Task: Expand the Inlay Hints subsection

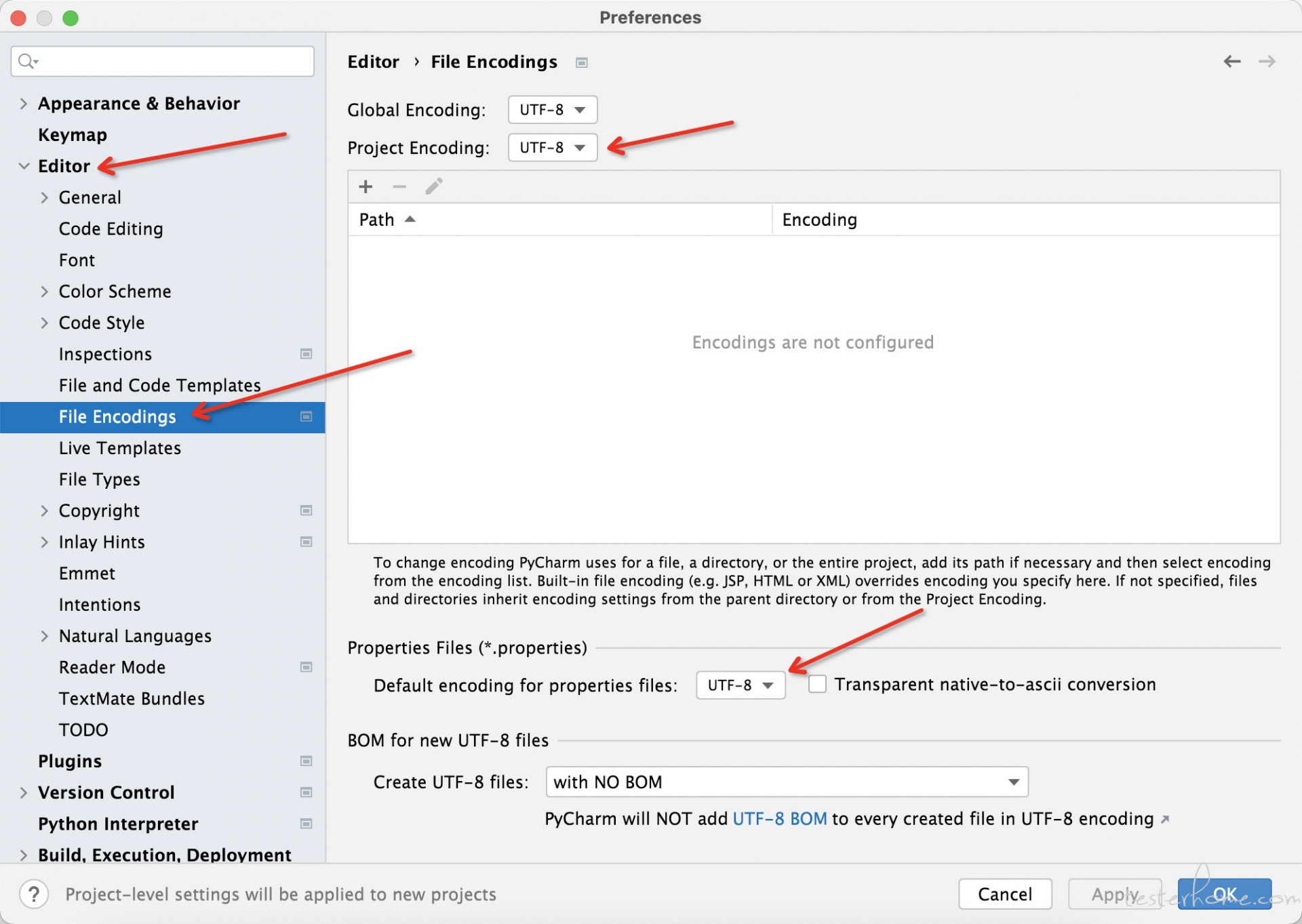Action: (x=45, y=542)
